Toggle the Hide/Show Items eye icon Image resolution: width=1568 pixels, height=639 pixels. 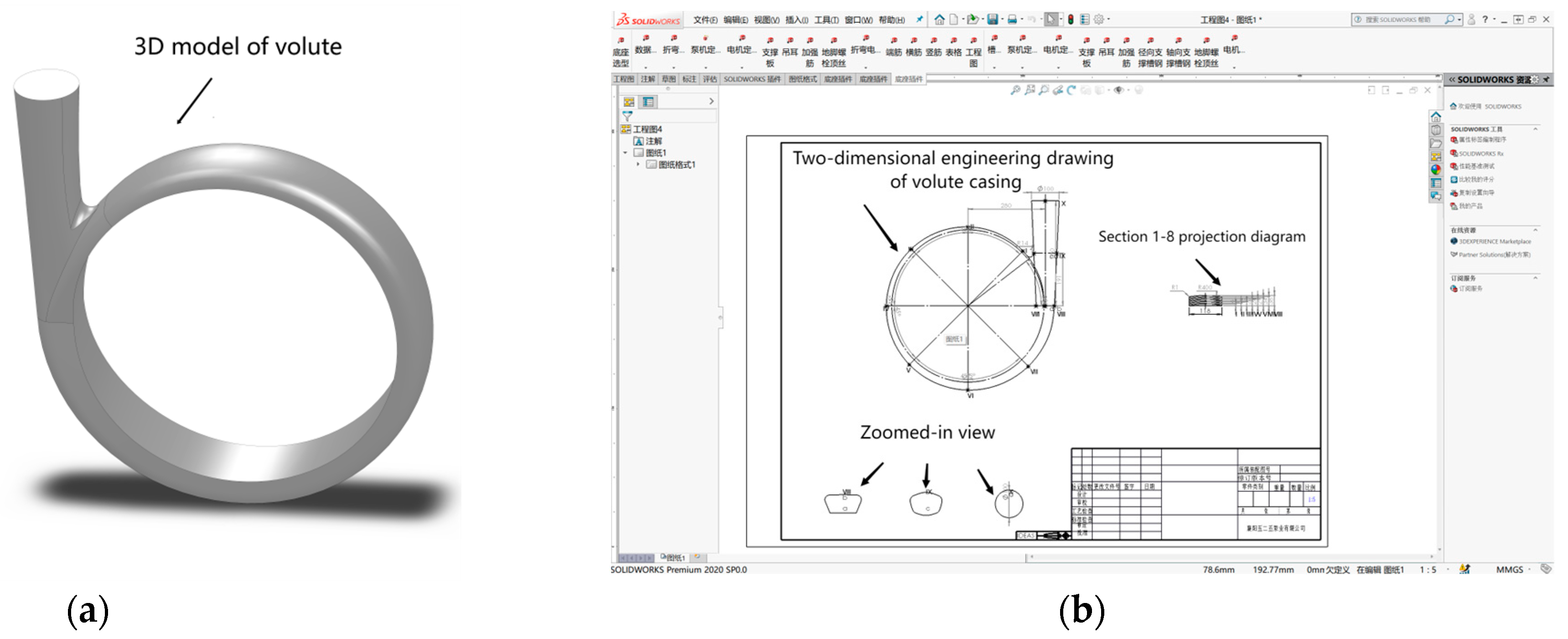[x=1118, y=90]
